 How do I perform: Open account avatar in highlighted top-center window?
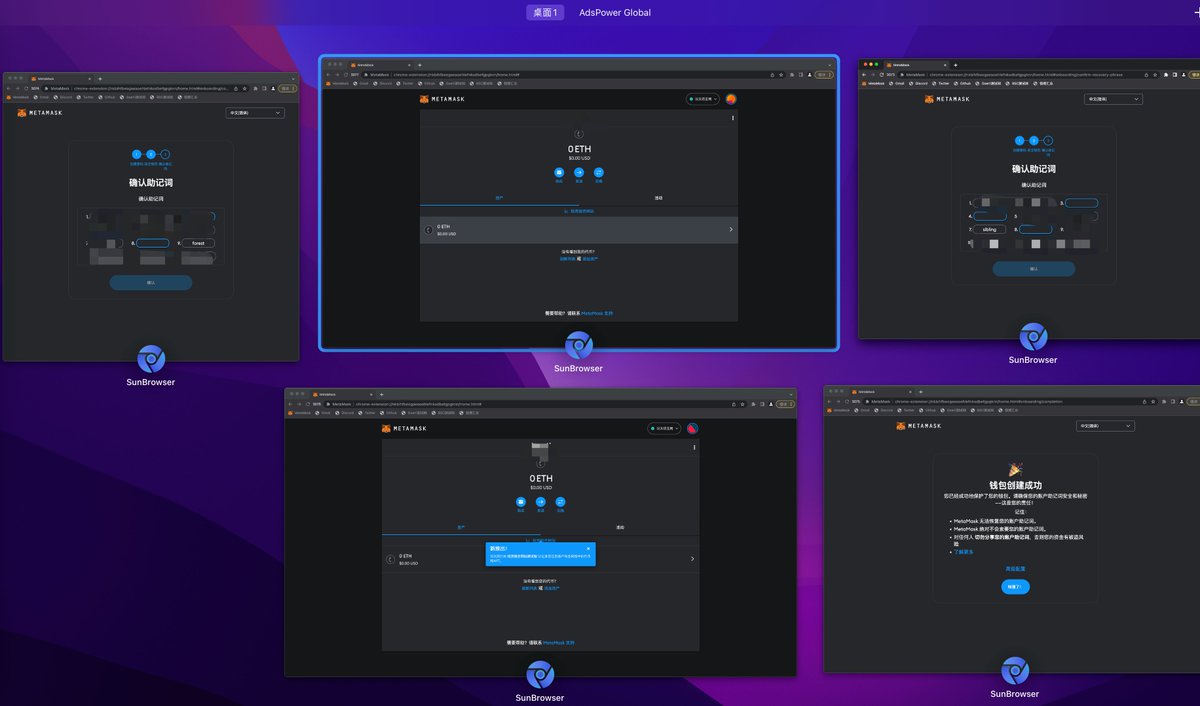click(731, 99)
